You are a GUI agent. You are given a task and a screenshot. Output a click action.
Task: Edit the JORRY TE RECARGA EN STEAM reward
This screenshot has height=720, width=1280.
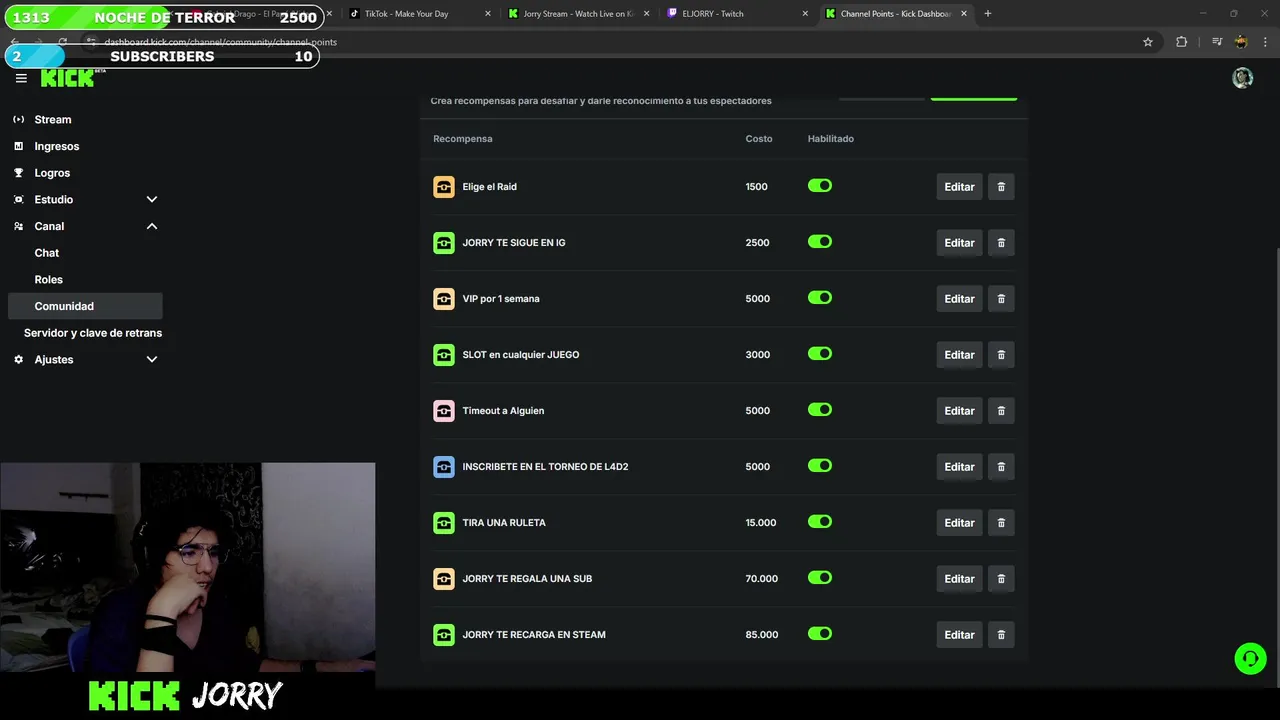tap(959, 635)
